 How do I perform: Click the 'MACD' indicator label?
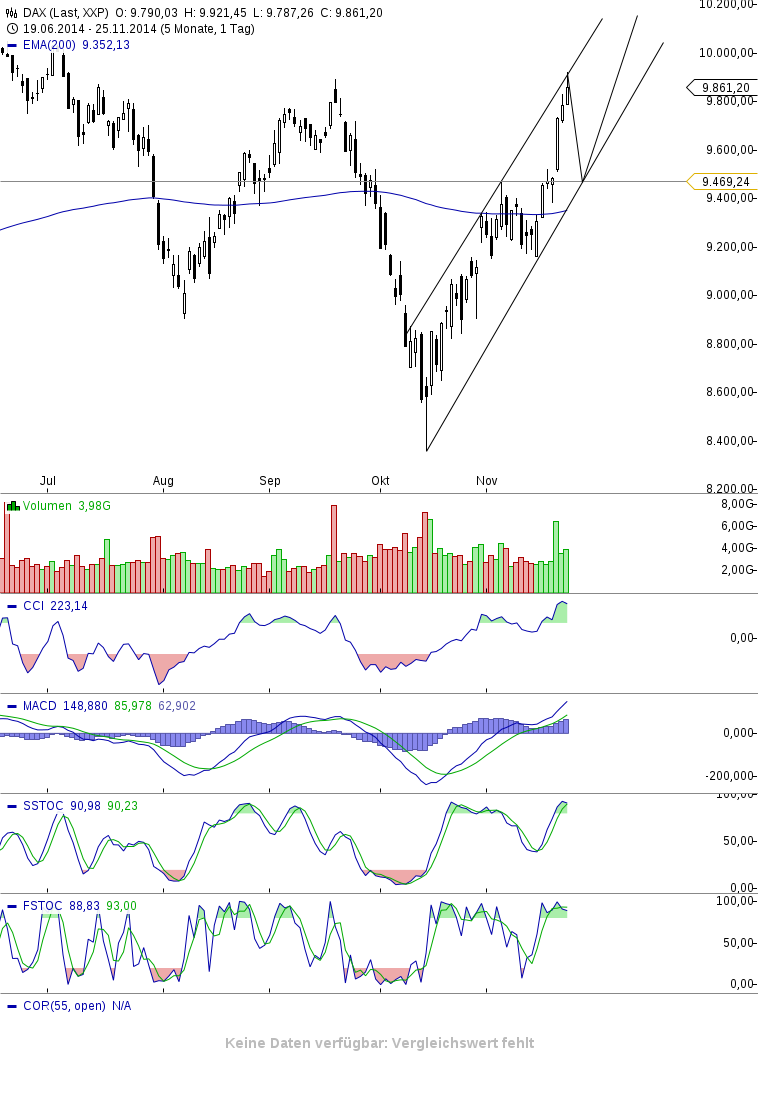pos(40,705)
